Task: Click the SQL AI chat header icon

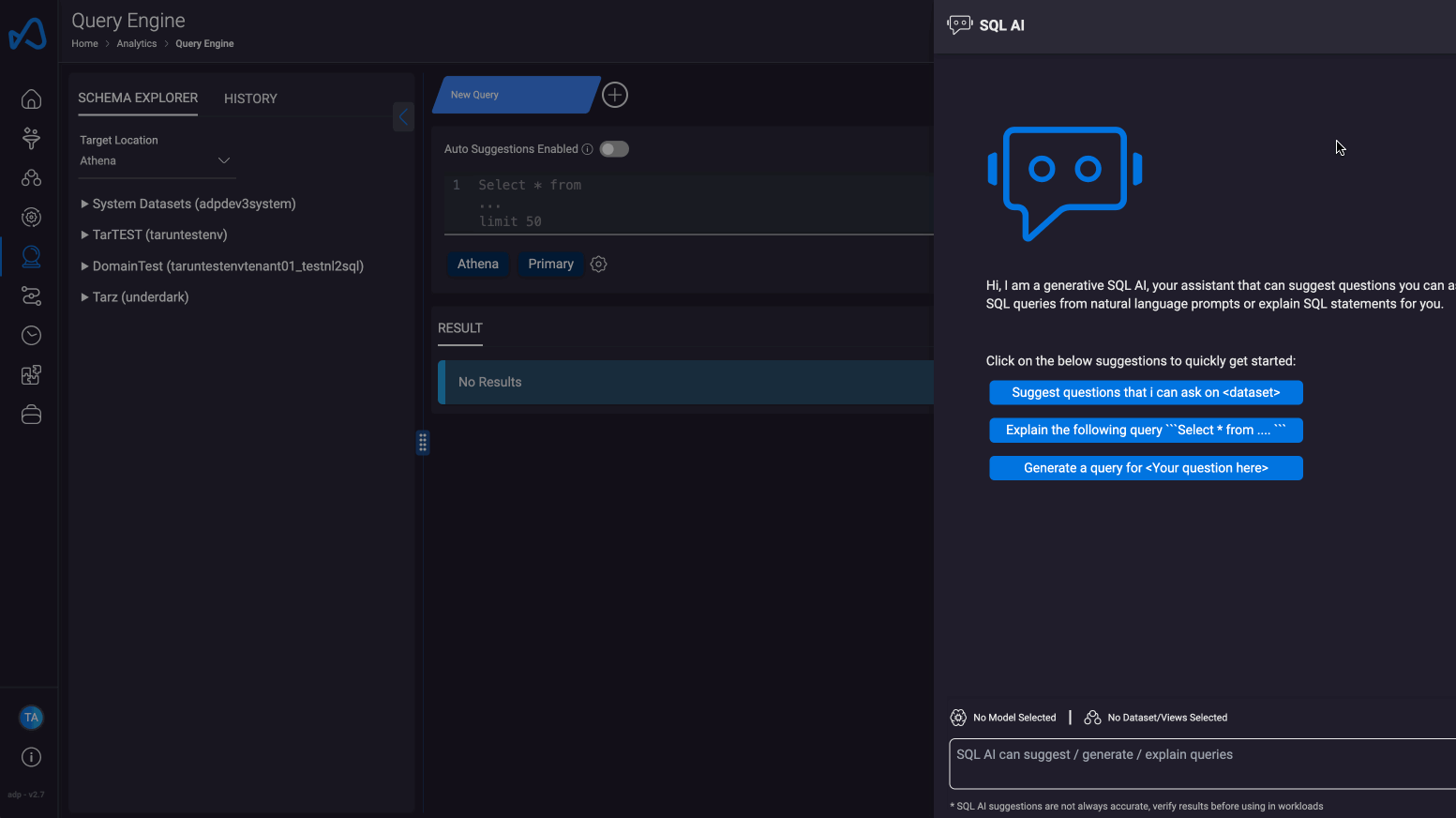Action: click(959, 25)
